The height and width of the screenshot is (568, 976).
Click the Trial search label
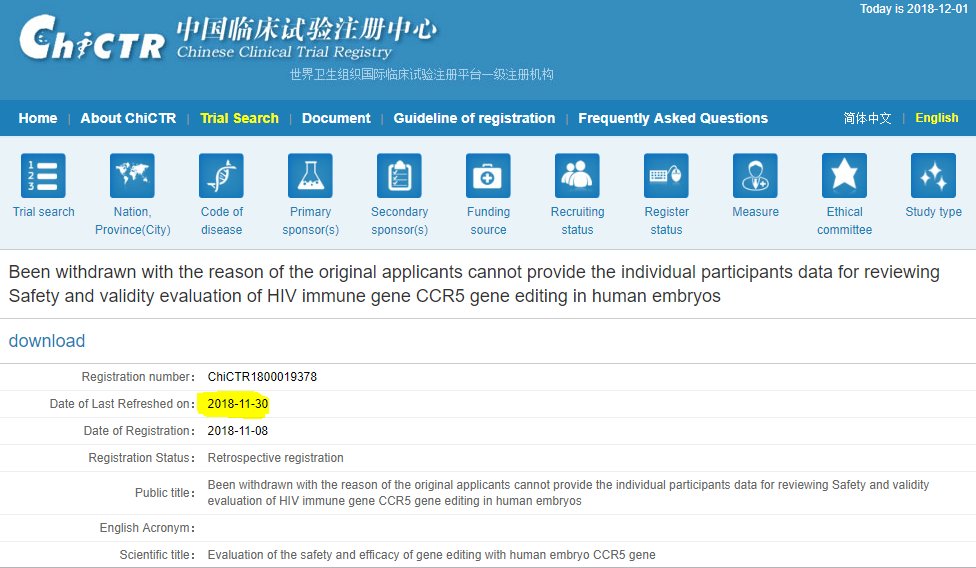click(44, 212)
